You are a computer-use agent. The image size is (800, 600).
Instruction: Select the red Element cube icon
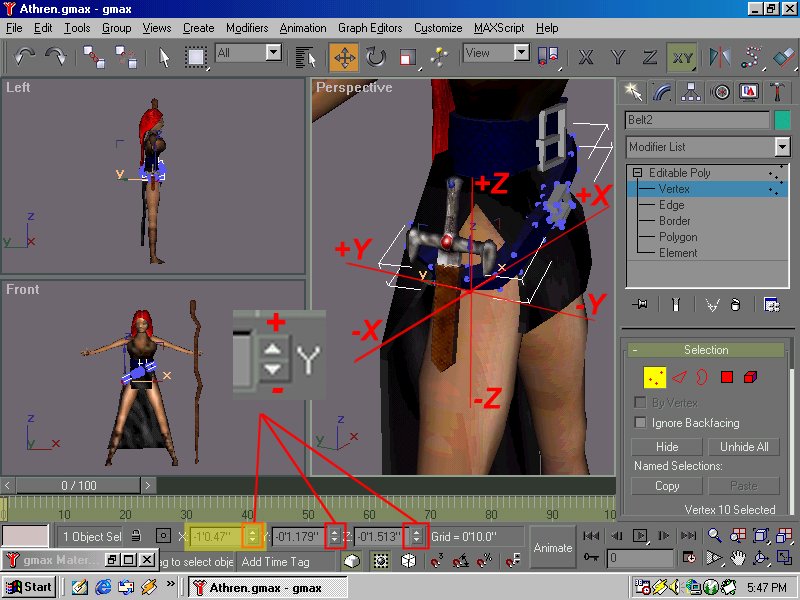click(750, 377)
